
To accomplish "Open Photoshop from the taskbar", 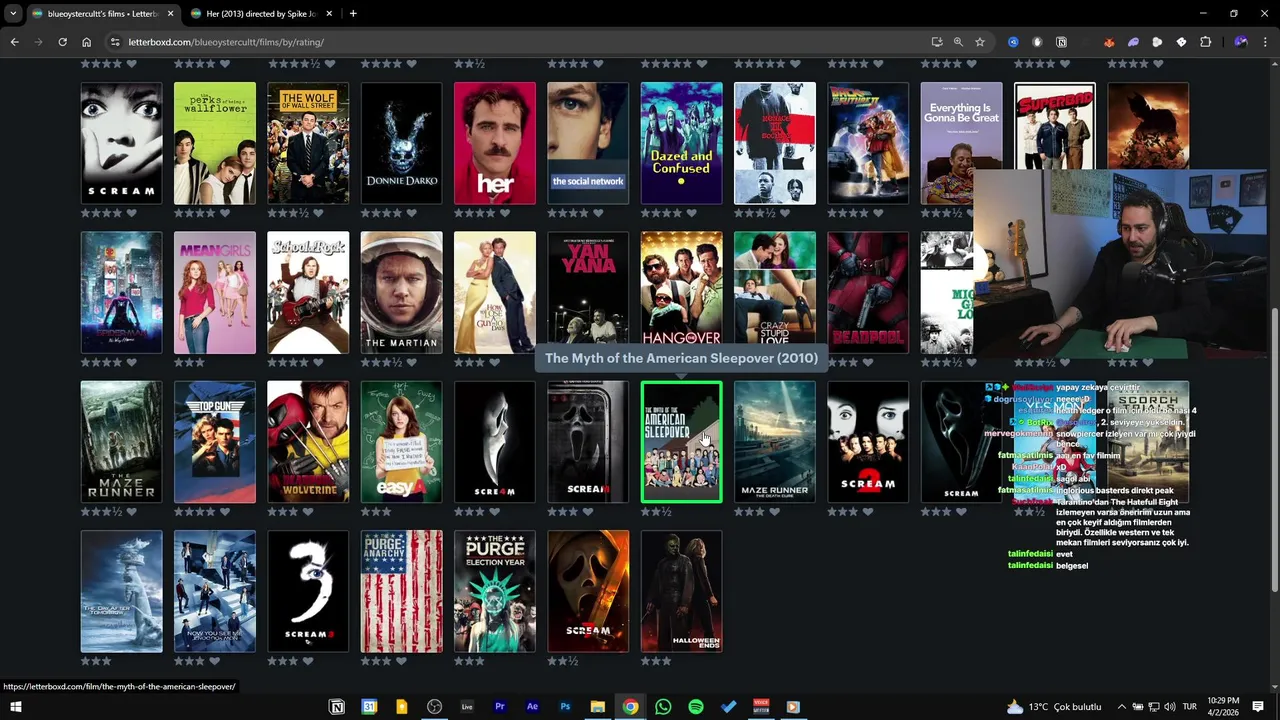I will pyautogui.click(x=565, y=707).
